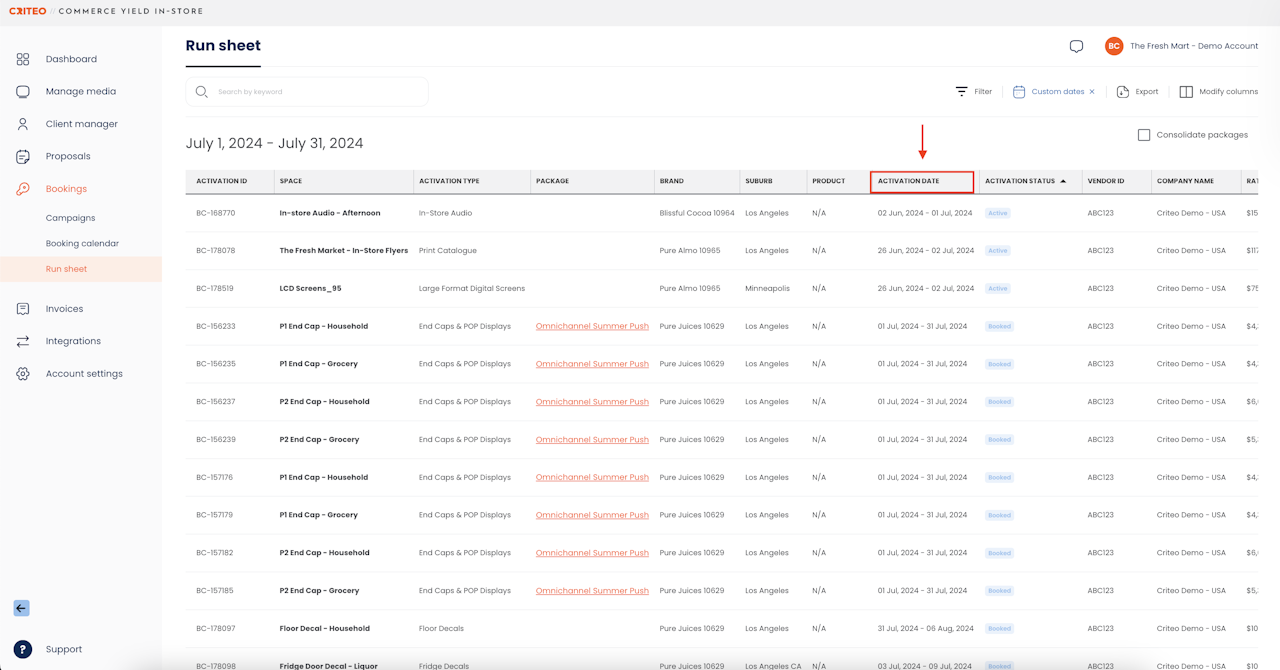The height and width of the screenshot is (670, 1280).
Task: Clear the Custom dates filter with X
Action: point(1092,92)
